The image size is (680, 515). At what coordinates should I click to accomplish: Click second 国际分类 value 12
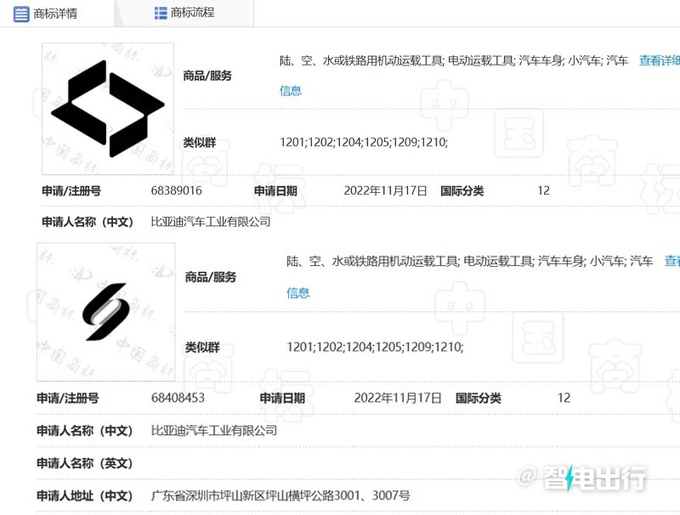(x=564, y=398)
